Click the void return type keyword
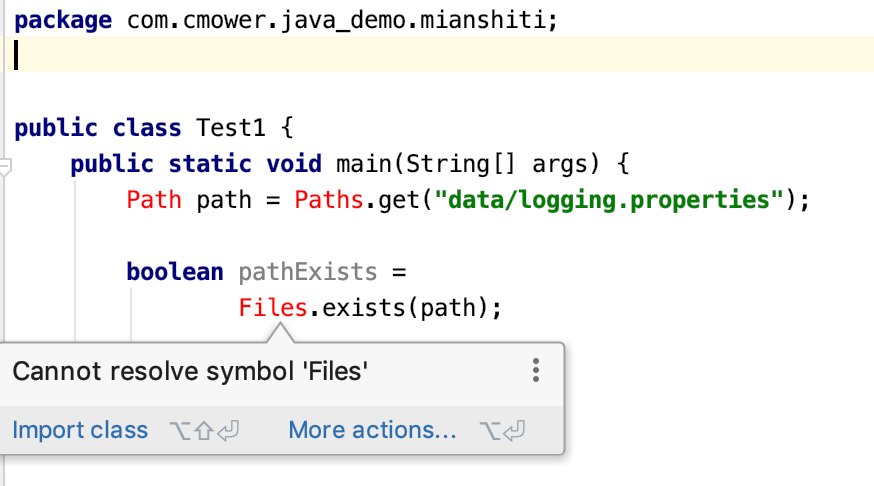This screenshot has height=486, width=874. pos(293,163)
